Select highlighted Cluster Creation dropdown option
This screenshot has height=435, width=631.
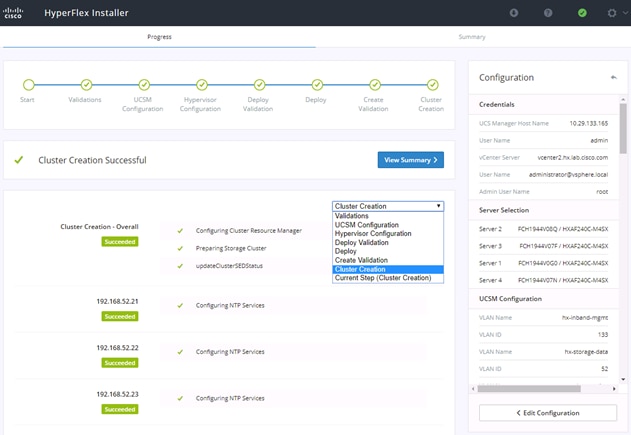[388, 269]
